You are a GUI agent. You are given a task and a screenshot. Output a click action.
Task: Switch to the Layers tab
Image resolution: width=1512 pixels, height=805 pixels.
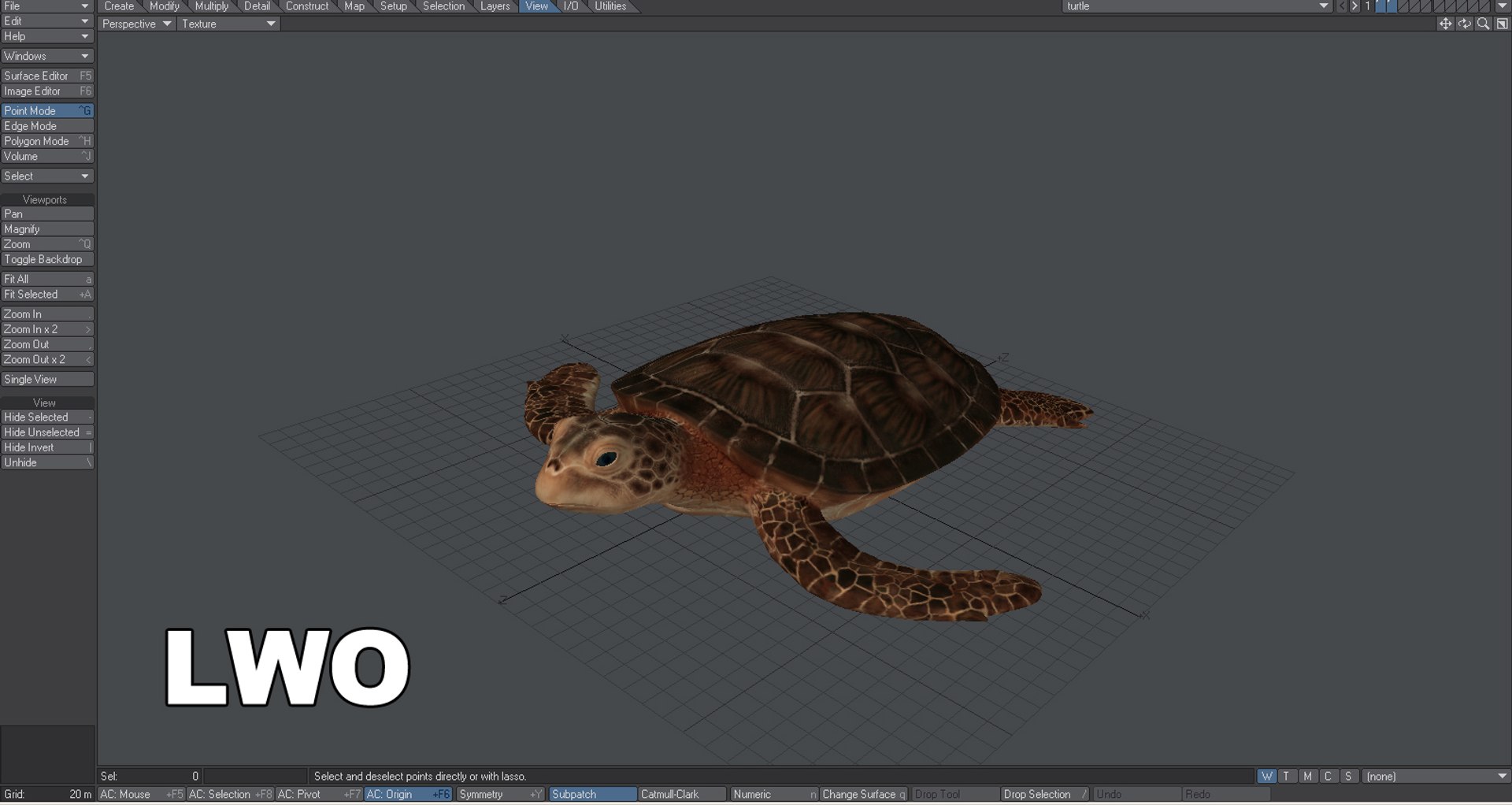(495, 6)
